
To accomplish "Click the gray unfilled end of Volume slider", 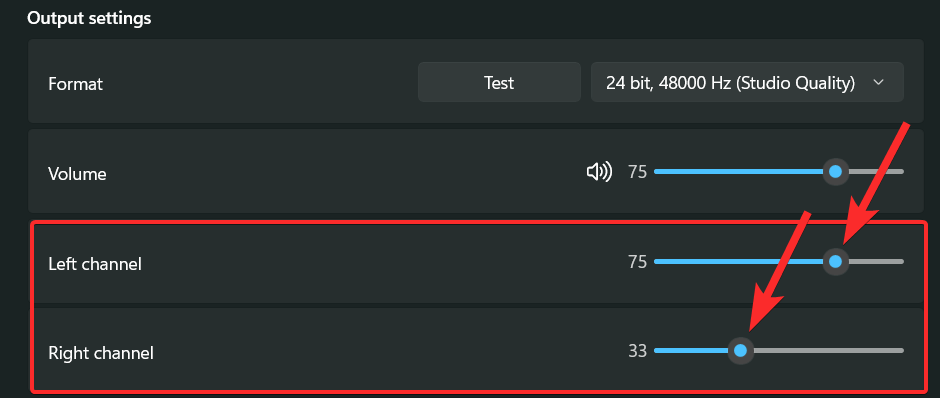I will 876,172.
